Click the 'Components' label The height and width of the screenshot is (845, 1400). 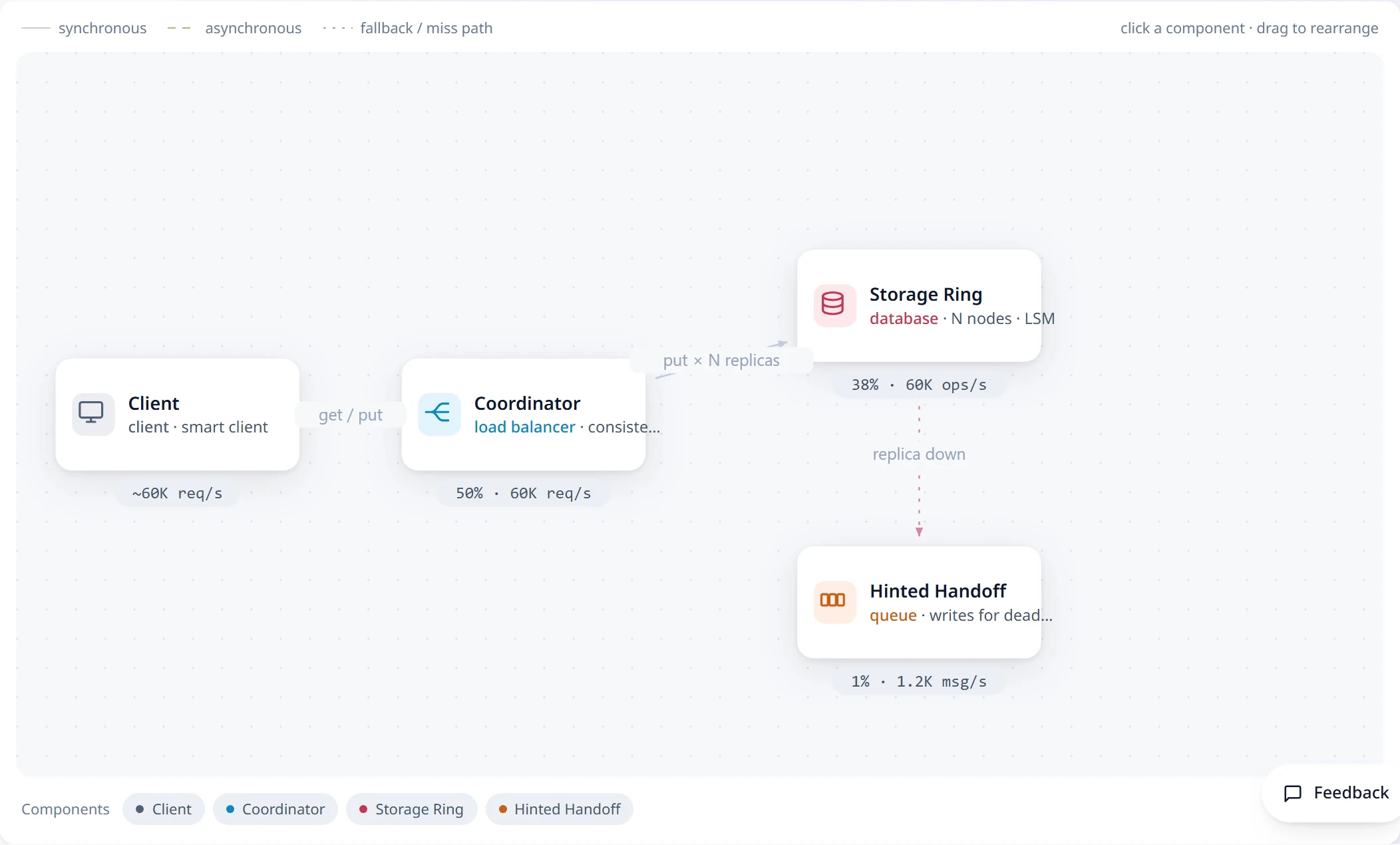[x=65, y=809]
